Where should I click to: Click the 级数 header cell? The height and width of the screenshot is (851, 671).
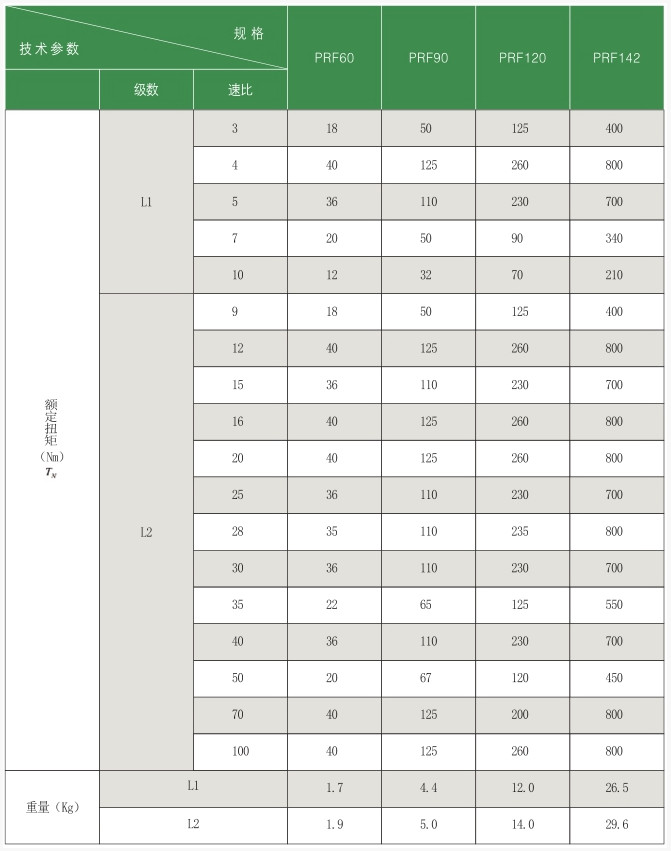(x=146, y=90)
